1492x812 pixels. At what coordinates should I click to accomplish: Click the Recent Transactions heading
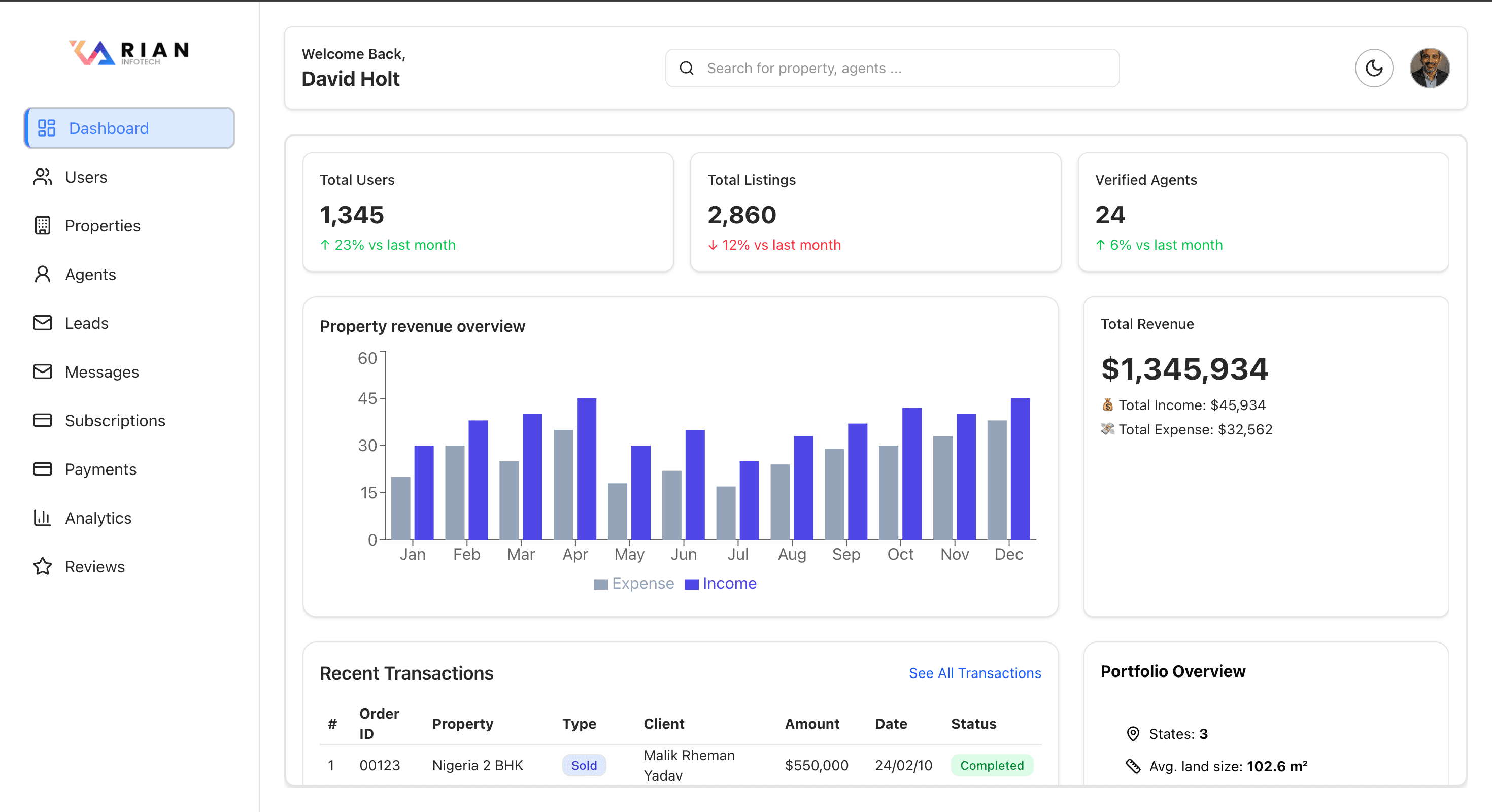(406, 673)
